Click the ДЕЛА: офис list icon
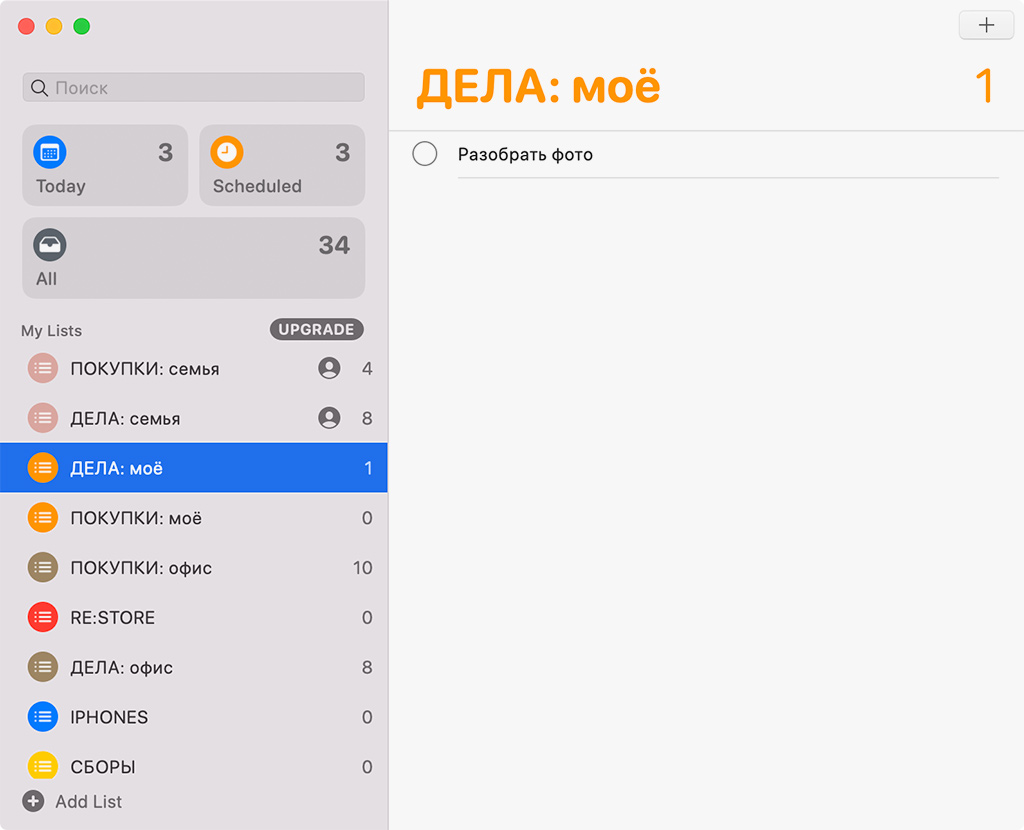The image size is (1024, 830). (42, 667)
